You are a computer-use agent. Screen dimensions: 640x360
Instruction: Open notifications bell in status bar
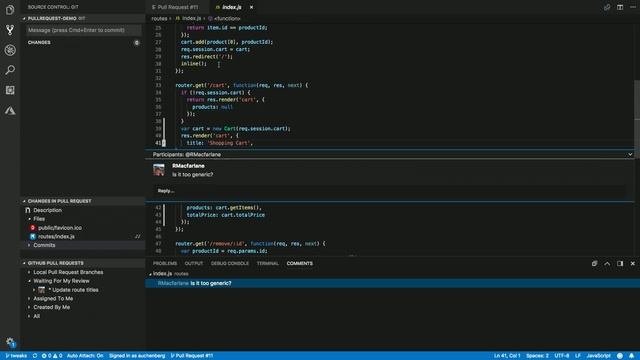click(631, 356)
